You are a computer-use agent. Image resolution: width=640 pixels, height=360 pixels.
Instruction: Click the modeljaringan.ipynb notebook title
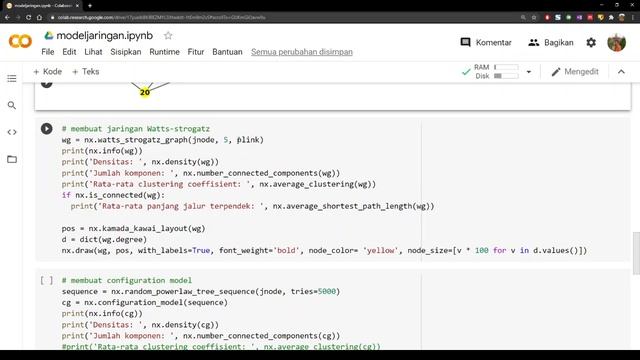point(104,36)
